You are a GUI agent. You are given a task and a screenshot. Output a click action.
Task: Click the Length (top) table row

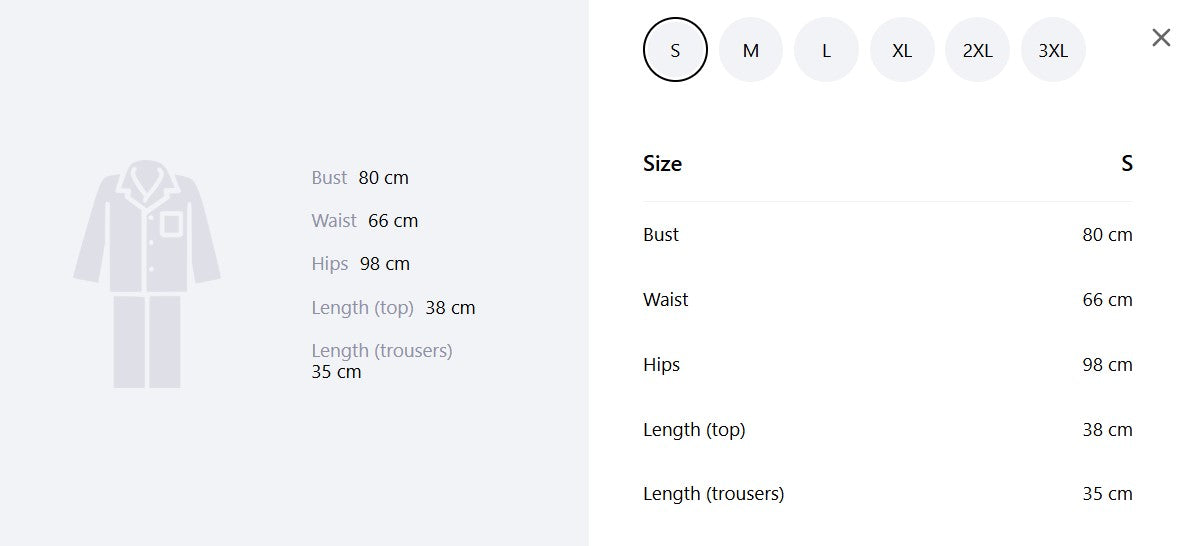887,429
